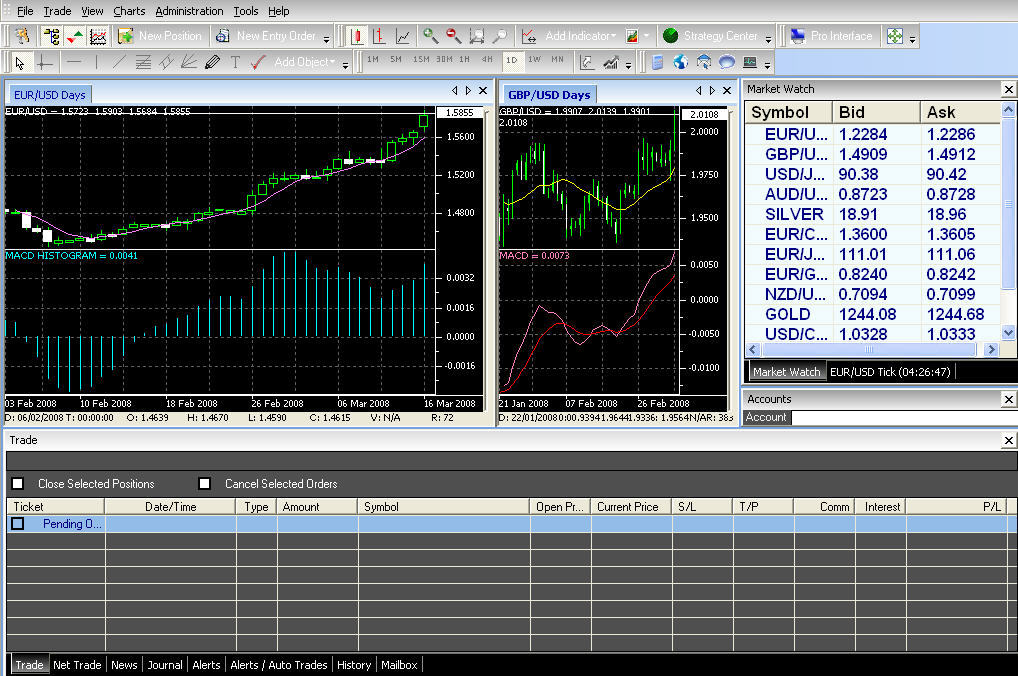Open the trading calculator icon
Viewport: 1018px width, 676px height.
(x=656, y=61)
